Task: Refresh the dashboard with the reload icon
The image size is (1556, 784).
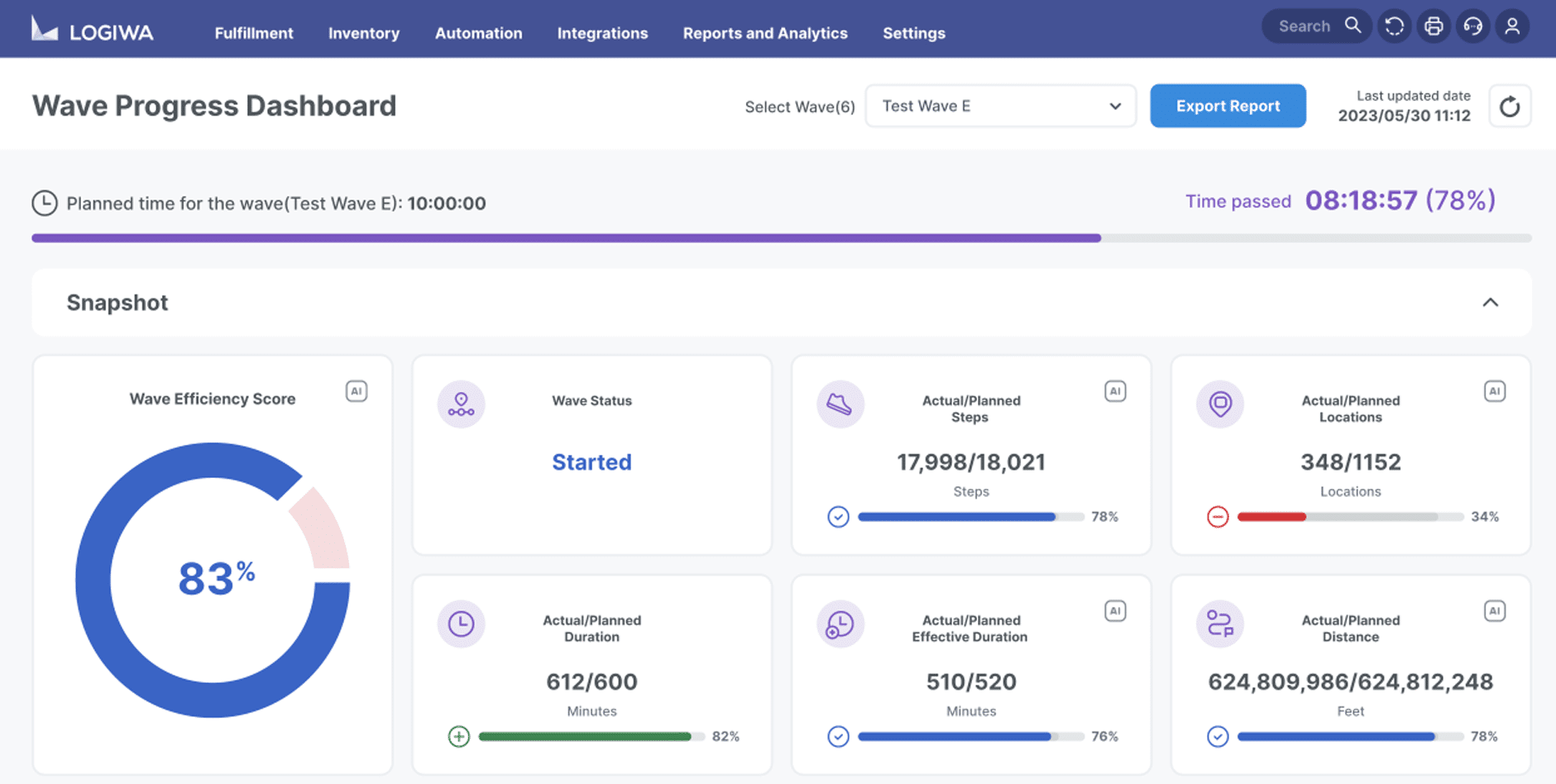Action: [1510, 106]
